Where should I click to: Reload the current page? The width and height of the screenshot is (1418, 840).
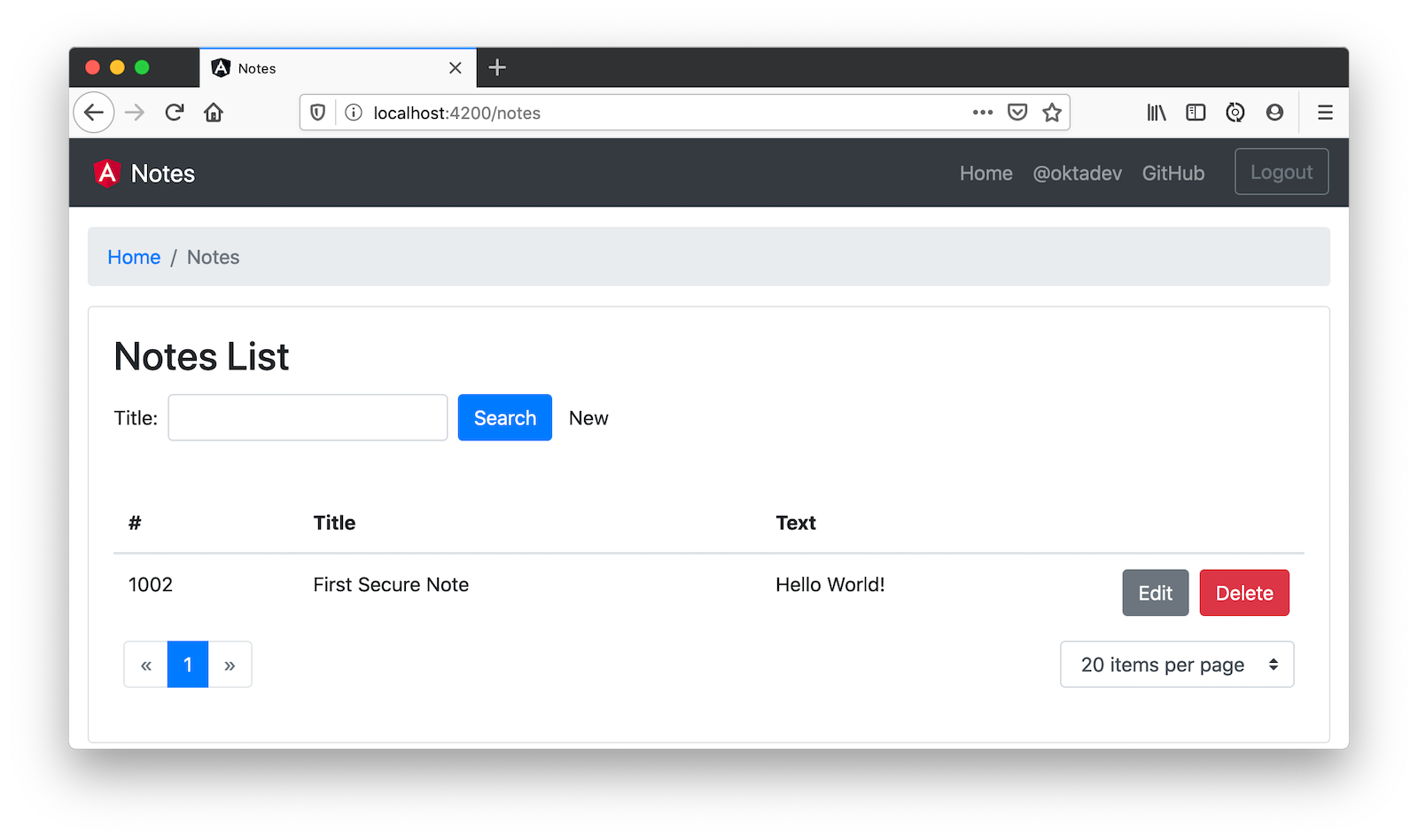(175, 113)
